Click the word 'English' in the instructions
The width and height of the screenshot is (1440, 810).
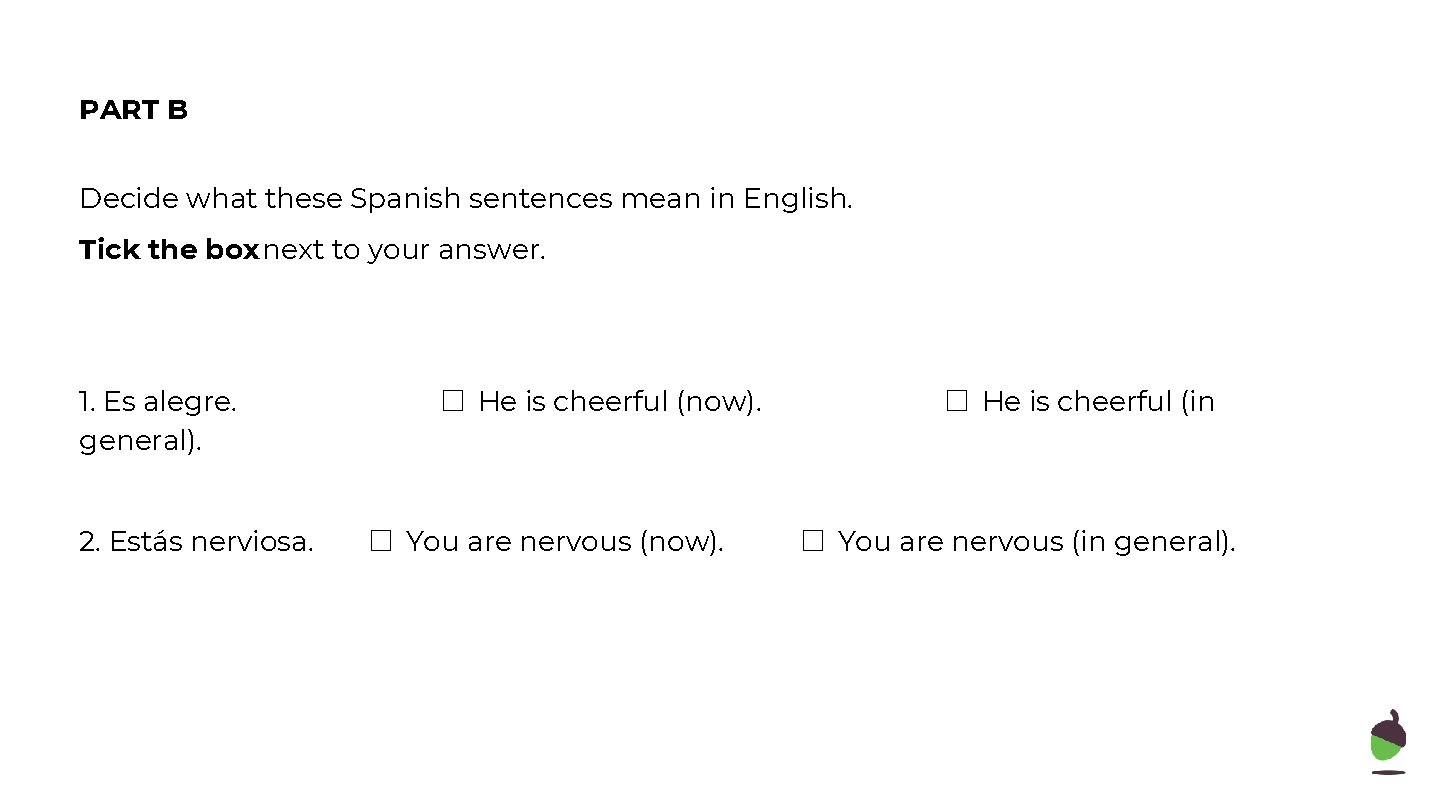pos(797,199)
